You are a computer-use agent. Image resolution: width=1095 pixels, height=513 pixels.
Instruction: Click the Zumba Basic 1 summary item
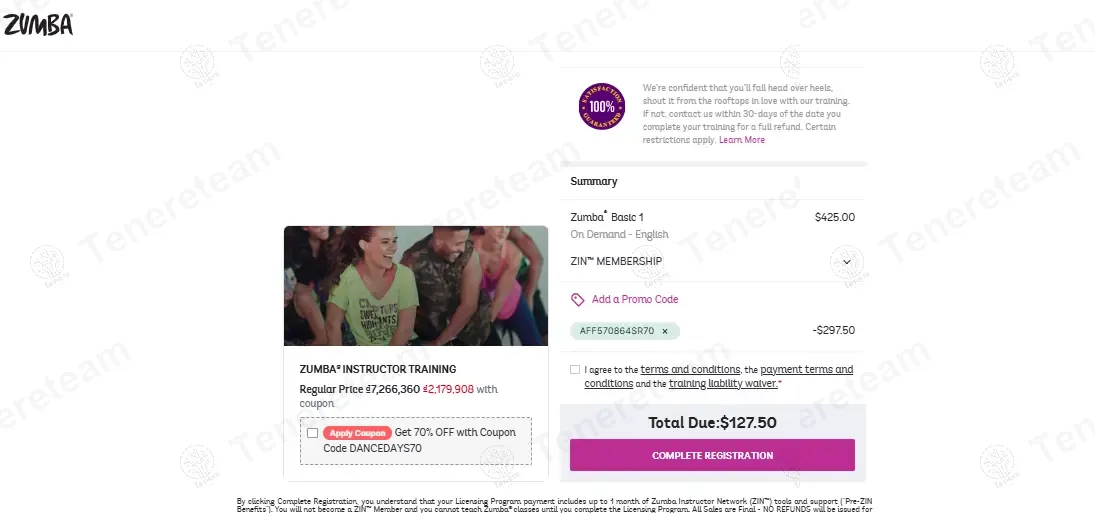click(607, 217)
